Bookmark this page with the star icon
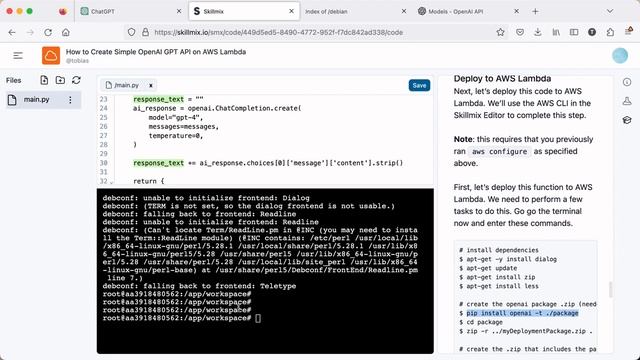 (500, 32)
